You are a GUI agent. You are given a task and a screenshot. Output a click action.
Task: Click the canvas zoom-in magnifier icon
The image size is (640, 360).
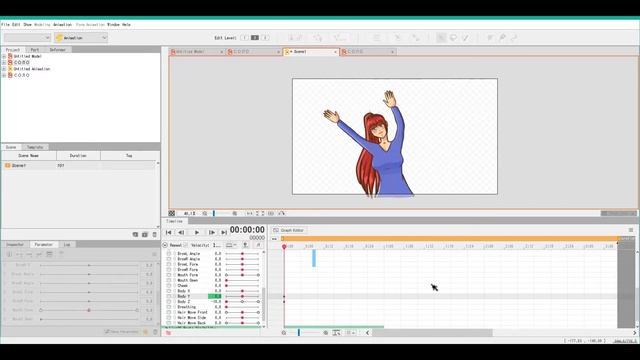(x=235, y=213)
